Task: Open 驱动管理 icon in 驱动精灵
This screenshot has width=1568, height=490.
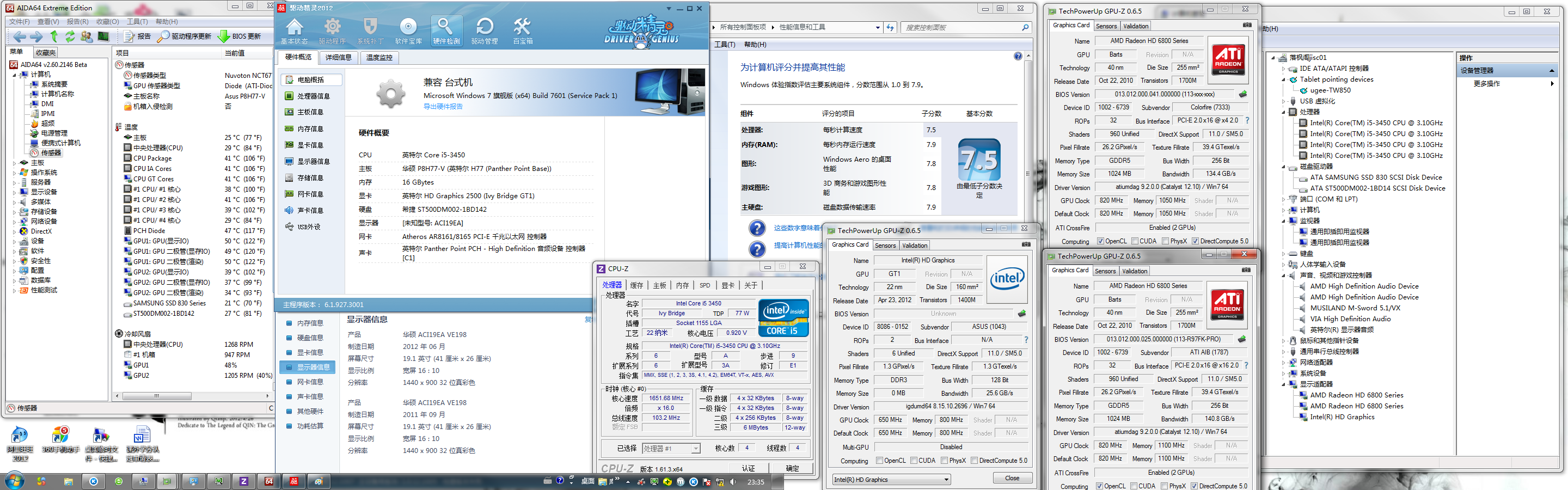Action: point(485,31)
